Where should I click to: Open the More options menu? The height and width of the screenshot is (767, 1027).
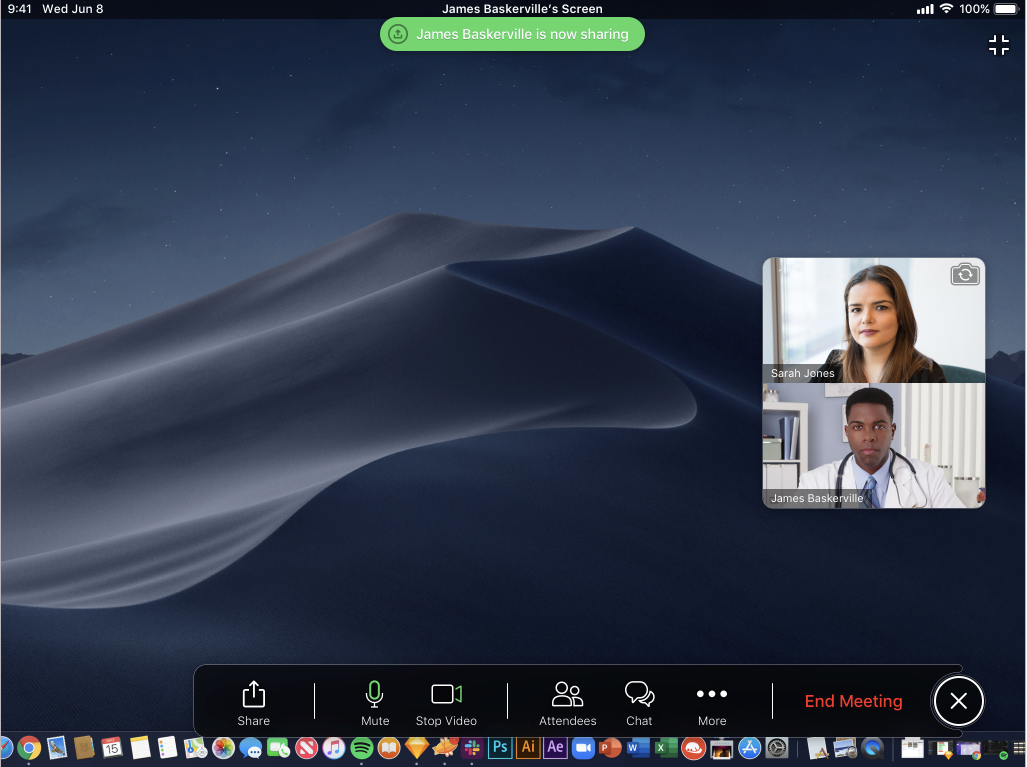pyautogui.click(x=712, y=703)
